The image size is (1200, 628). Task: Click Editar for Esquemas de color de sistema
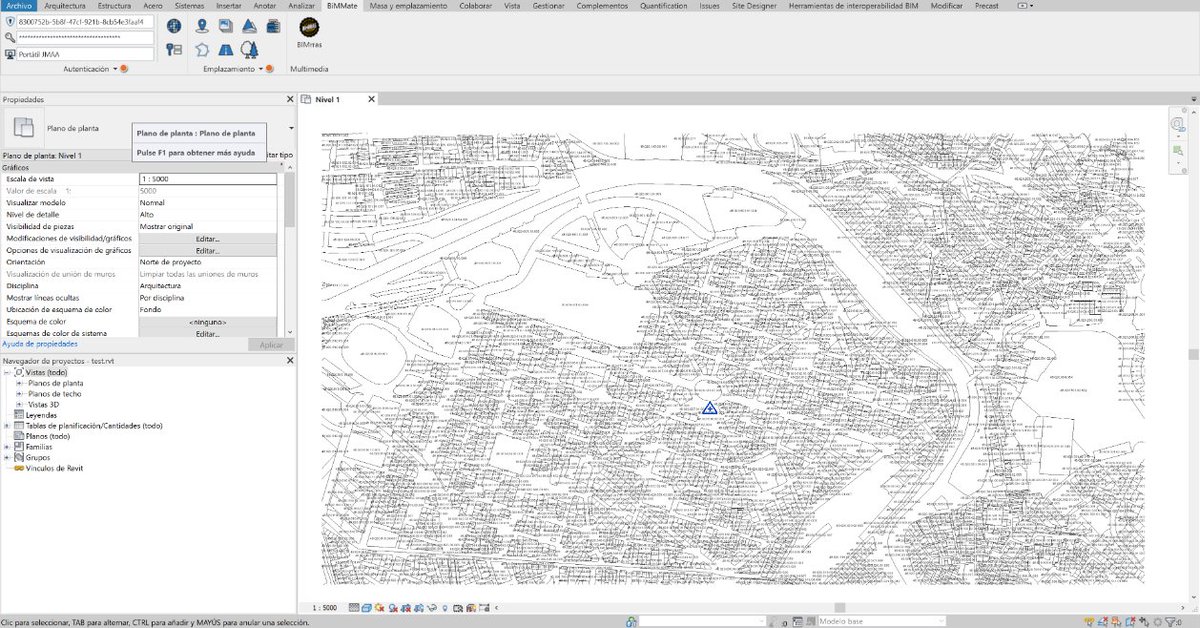(x=207, y=334)
